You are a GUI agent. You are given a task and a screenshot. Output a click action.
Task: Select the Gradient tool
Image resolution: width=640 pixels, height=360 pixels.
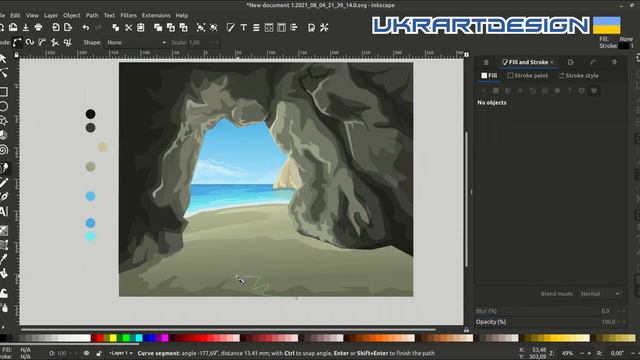3,231
